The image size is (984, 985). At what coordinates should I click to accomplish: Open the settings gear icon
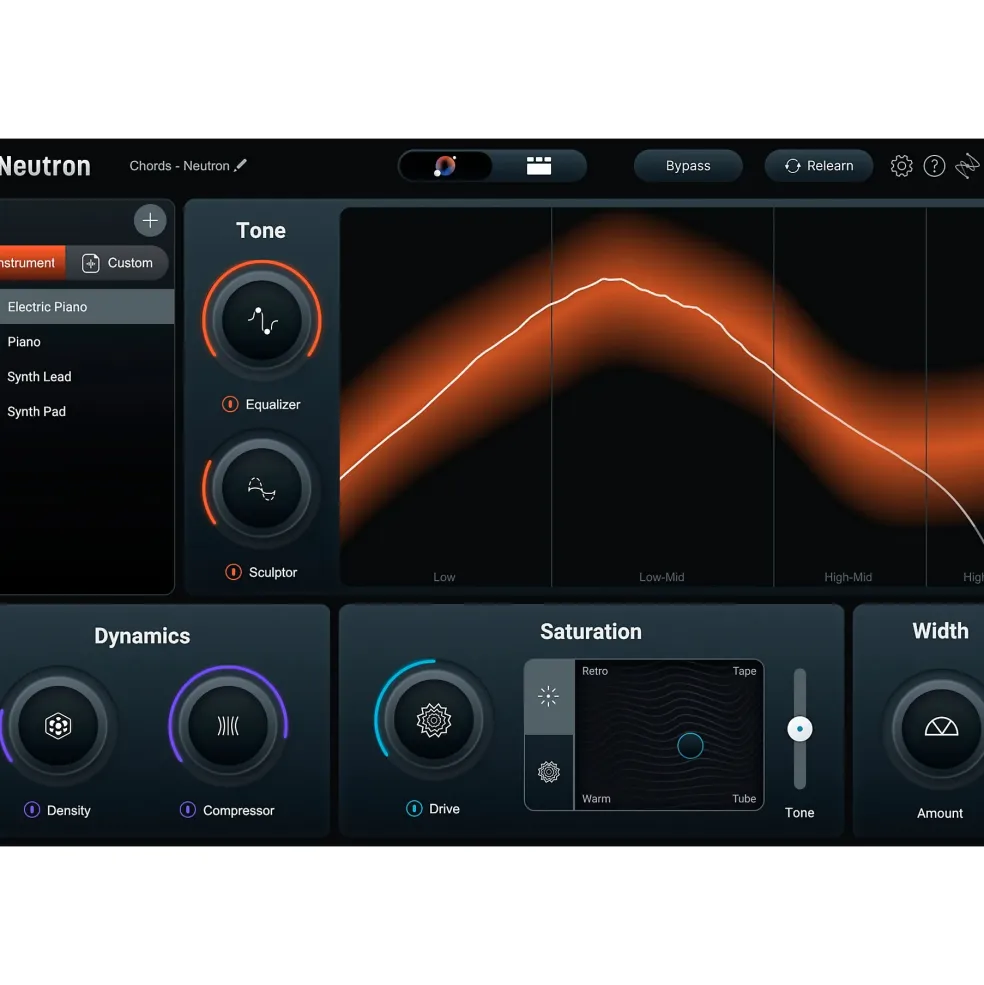(901, 166)
